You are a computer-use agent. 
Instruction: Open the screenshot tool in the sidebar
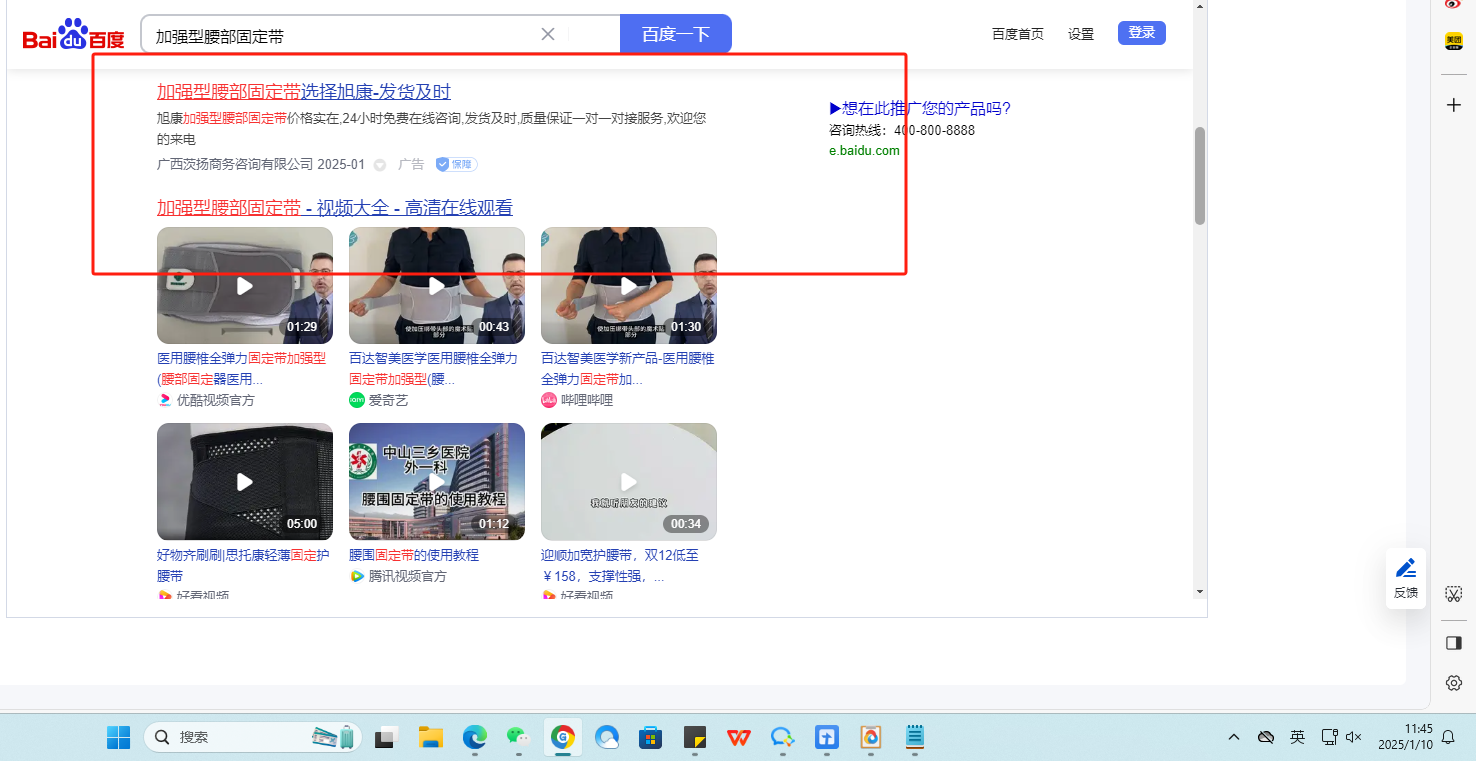[x=1454, y=594]
